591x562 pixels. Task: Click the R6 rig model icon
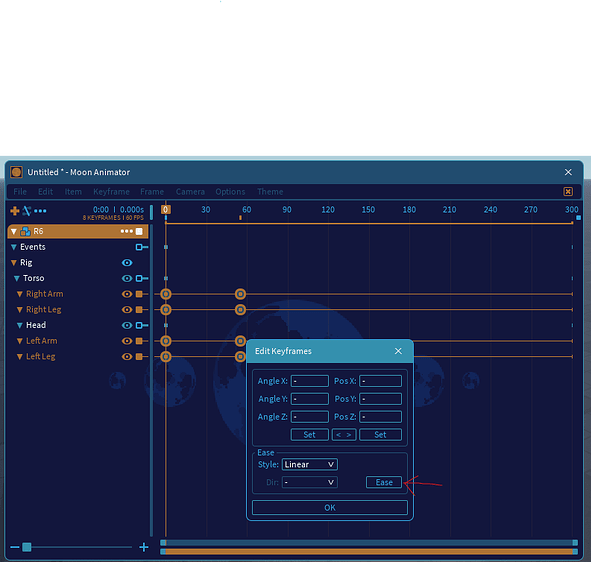pyautogui.click(x=25, y=231)
